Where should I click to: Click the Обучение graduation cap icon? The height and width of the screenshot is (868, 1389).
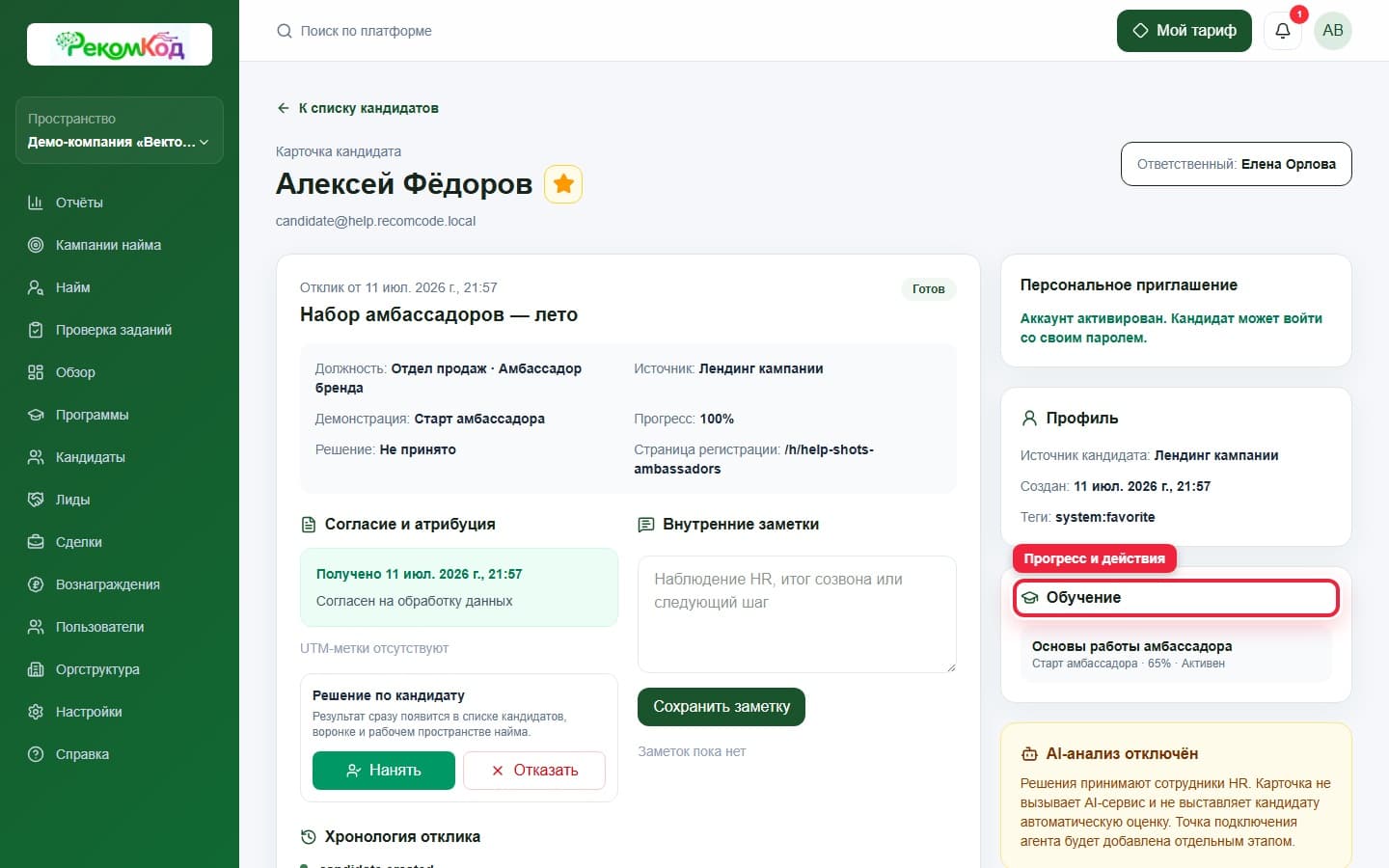[1030, 598]
